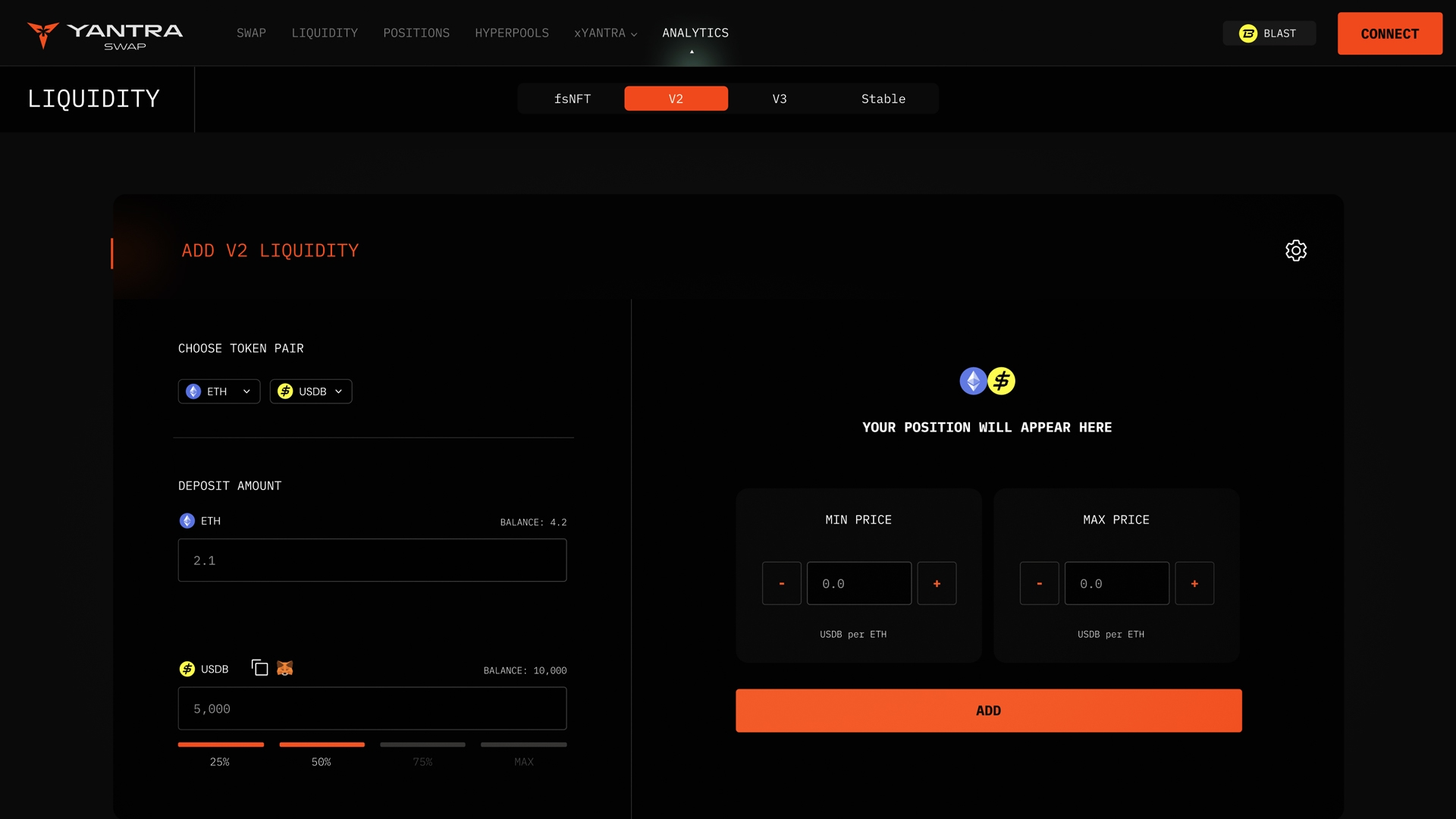Switch to the fsNFT liquidity type

click(x=572, y=99)
